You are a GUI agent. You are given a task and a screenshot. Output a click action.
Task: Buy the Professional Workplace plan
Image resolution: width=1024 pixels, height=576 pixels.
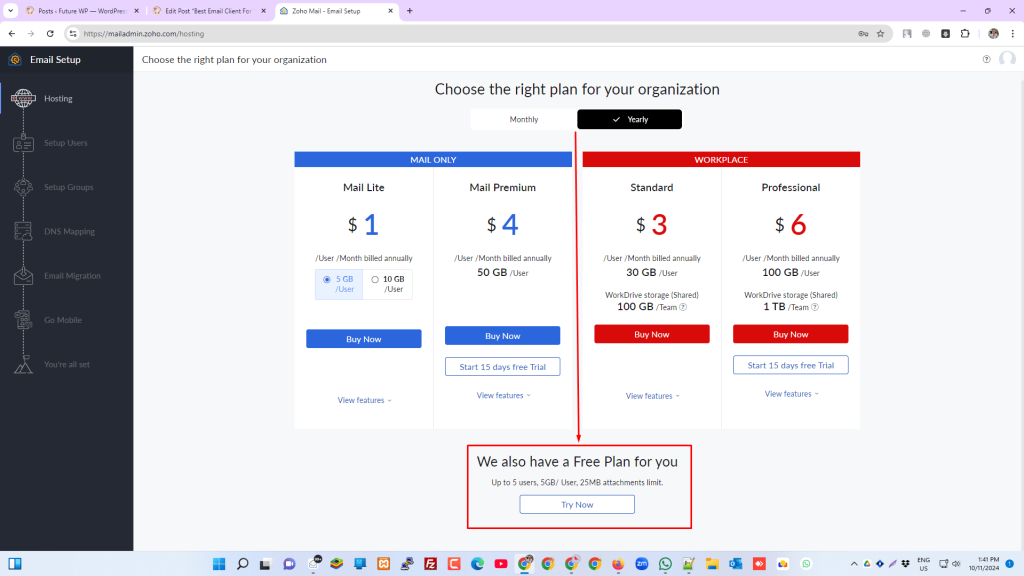[791, 334]
